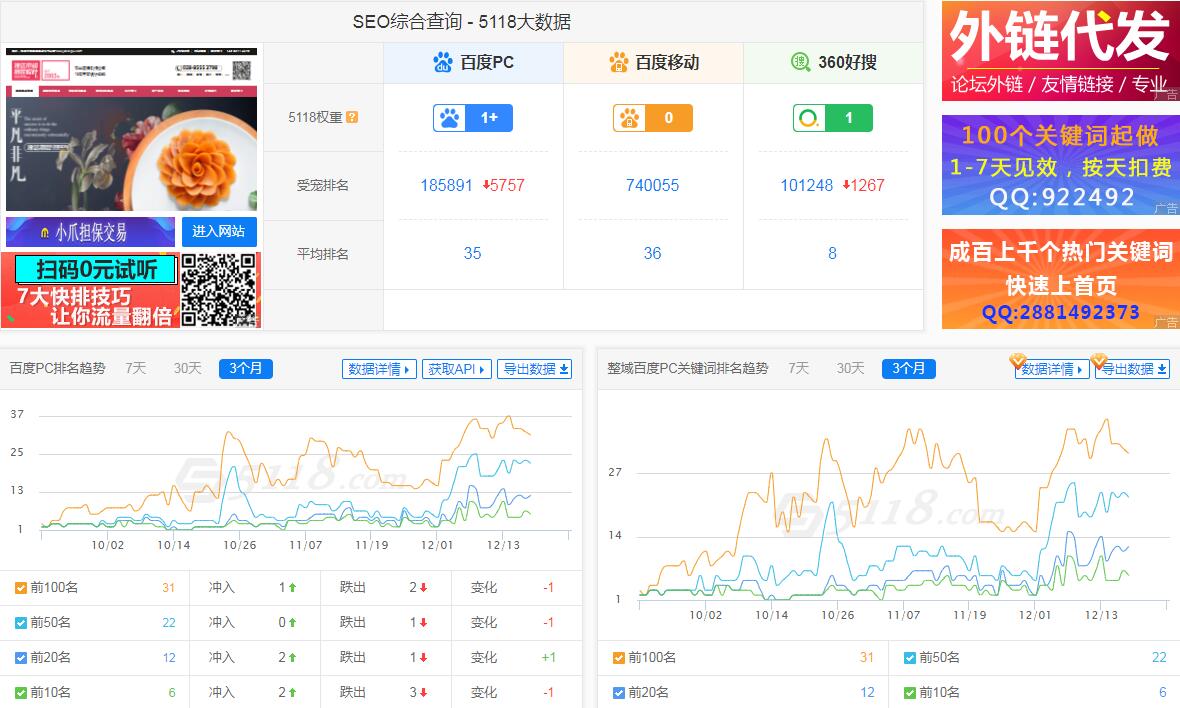Select 30天 tab in 百度PC排名趋势
The width and height of the screenshot is (1180, 708).
[187, 369]
